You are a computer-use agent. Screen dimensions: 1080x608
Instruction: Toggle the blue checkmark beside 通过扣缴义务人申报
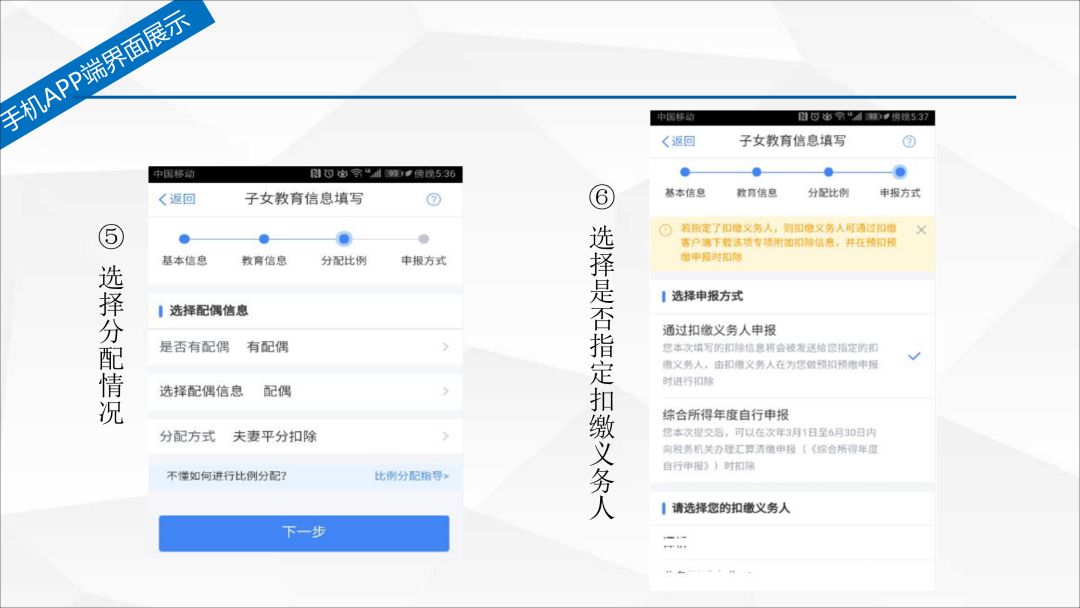coord(914,356)
